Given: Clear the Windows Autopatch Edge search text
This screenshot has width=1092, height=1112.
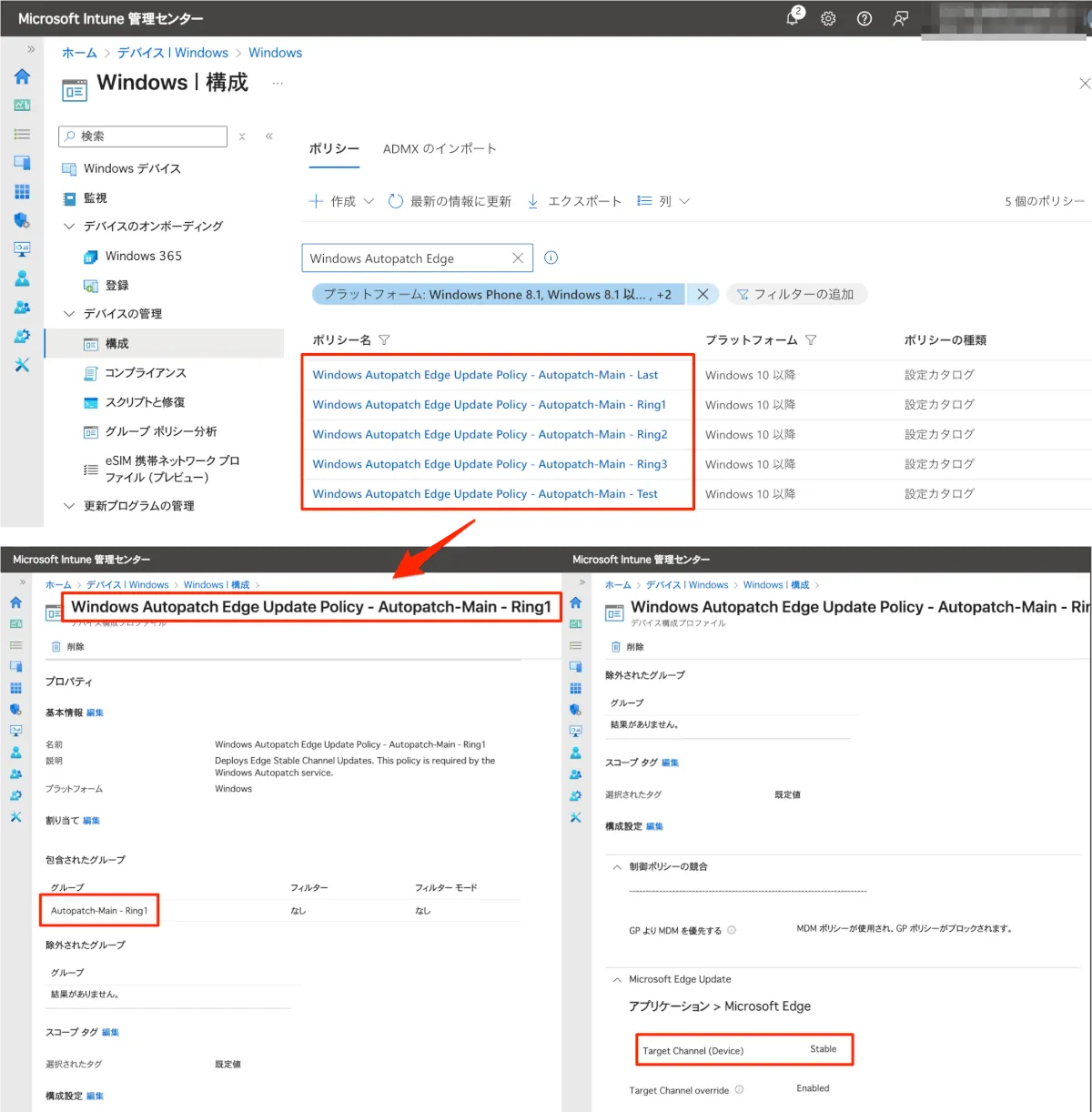Looking at the screenshot, I should coord(518,258).
